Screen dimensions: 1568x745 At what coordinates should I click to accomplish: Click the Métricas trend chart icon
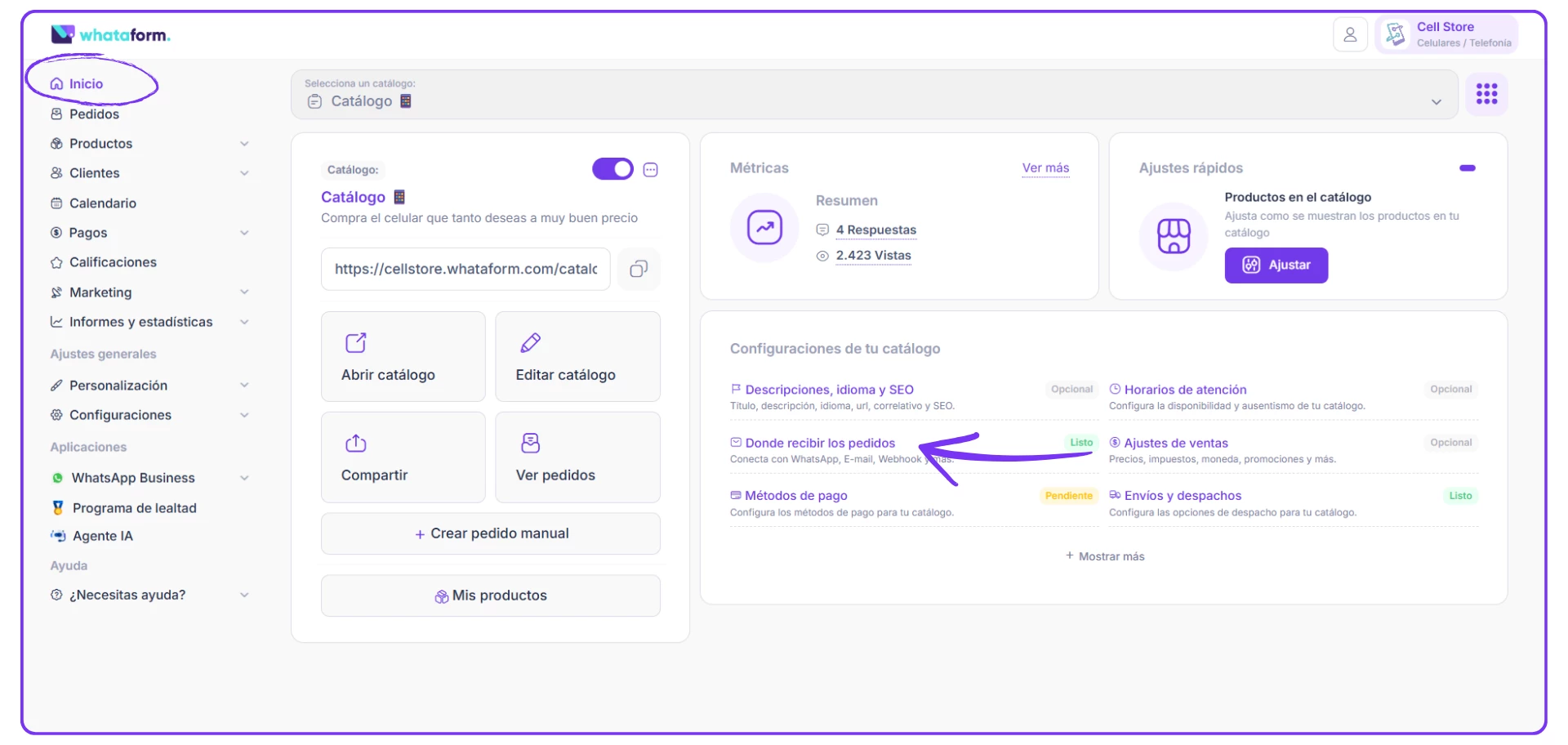coord(764,228)
